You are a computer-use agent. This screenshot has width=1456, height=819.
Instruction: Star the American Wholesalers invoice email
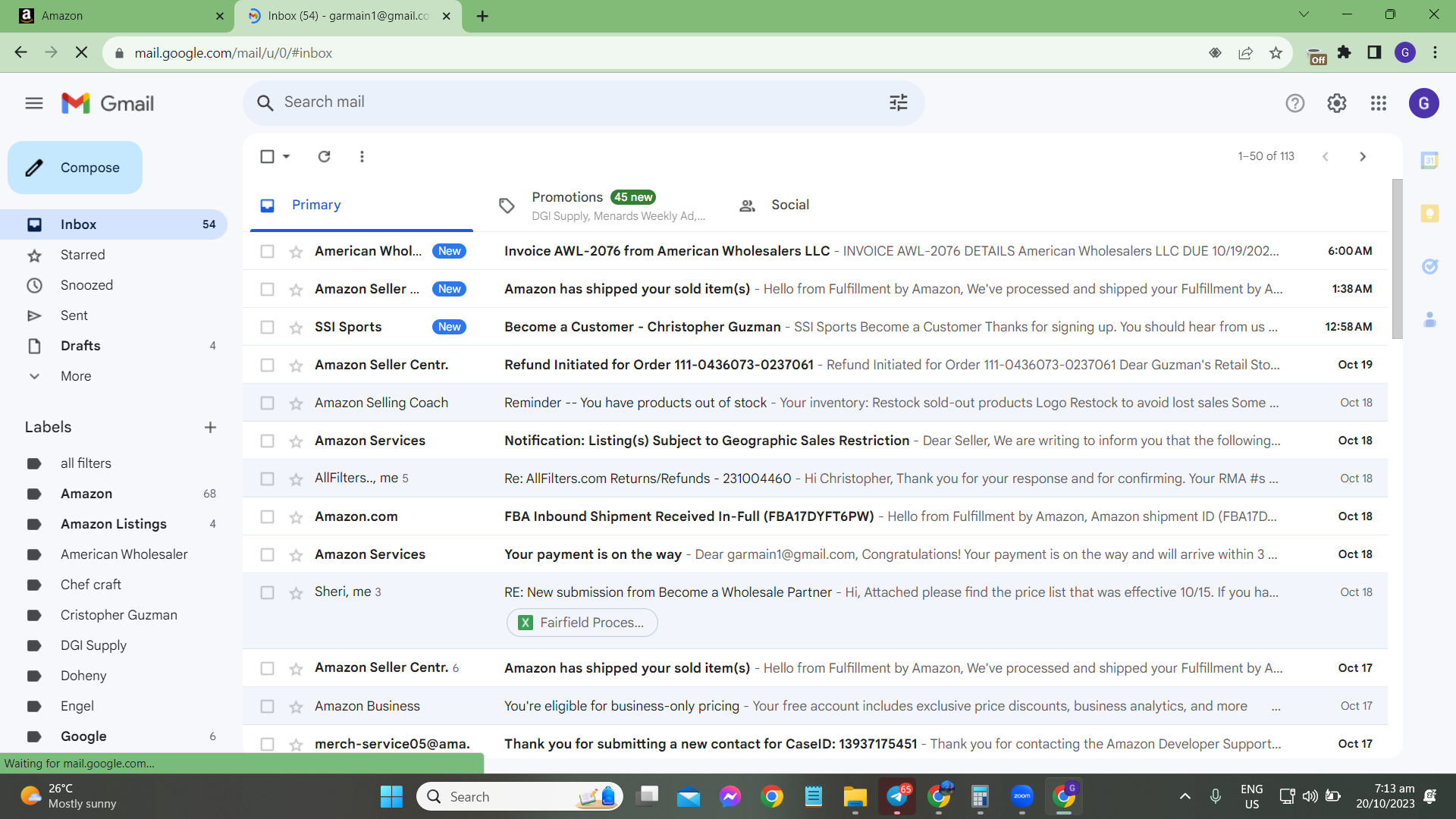(296, 252)
